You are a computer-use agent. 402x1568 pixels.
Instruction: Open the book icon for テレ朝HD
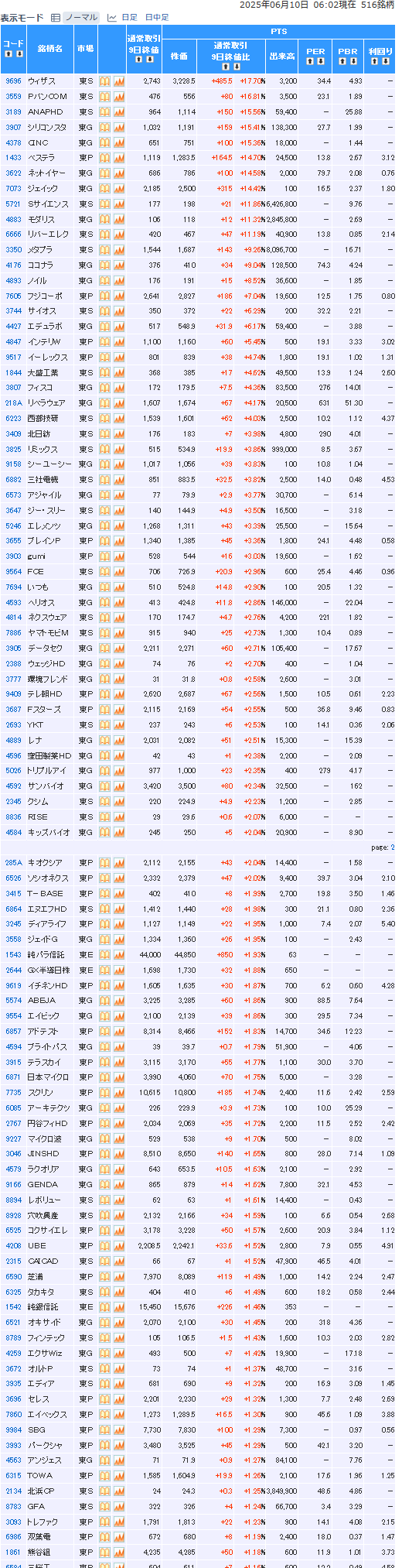pos(104,694)
